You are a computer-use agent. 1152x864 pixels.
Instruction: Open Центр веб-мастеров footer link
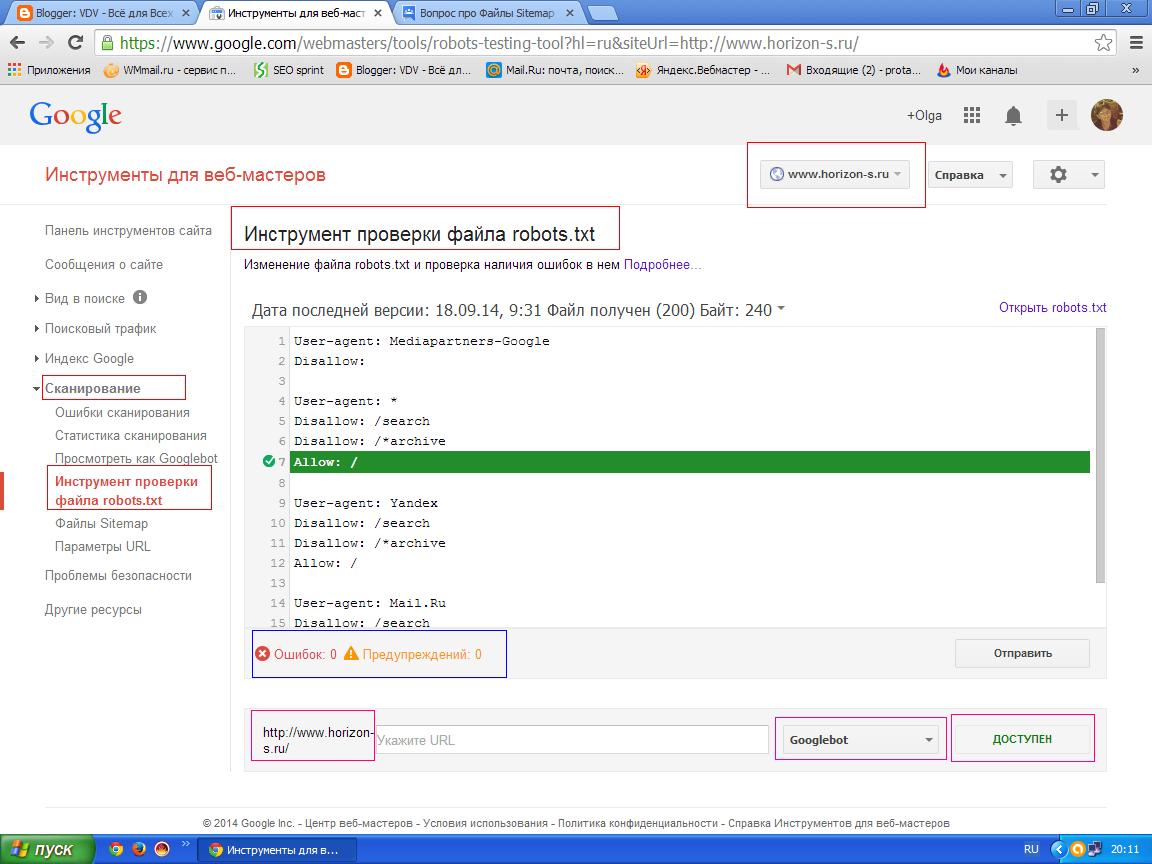(360, 823)
